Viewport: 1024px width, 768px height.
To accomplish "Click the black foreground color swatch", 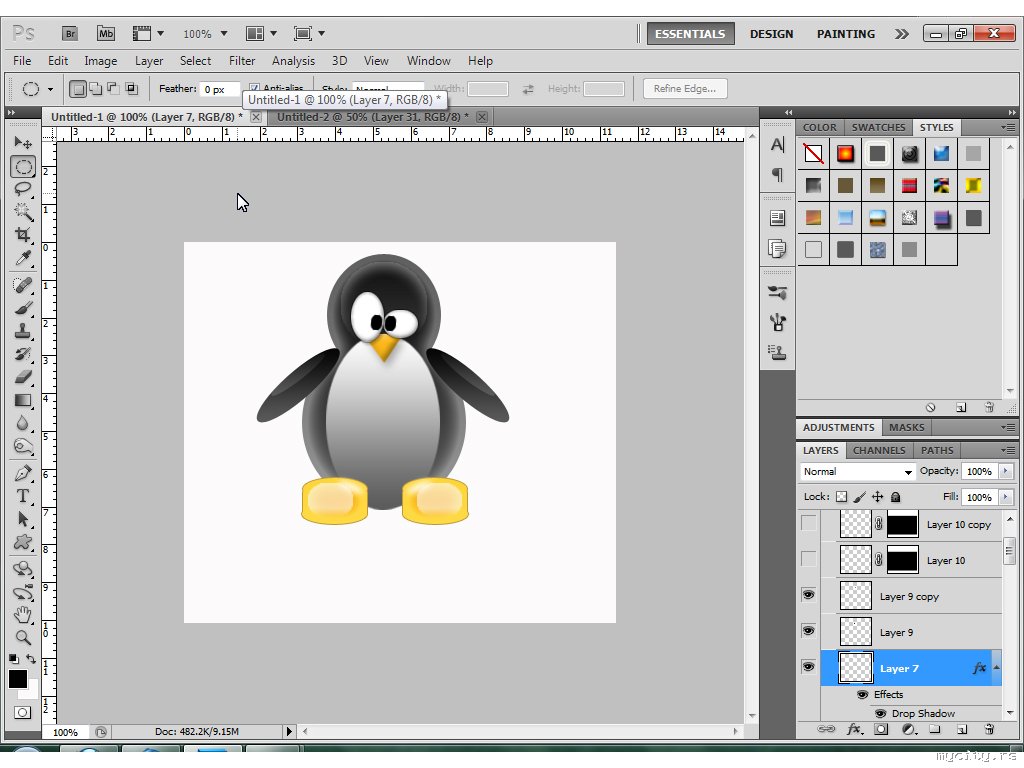I will click(18, 679).
